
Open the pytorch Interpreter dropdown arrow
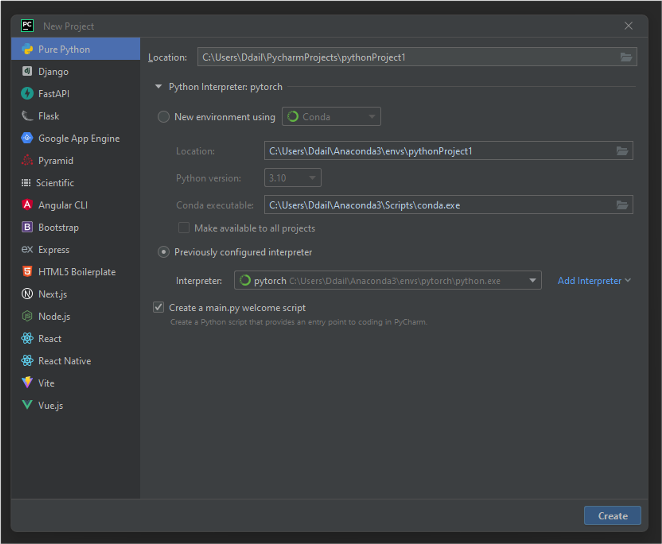tap(532, 280)
